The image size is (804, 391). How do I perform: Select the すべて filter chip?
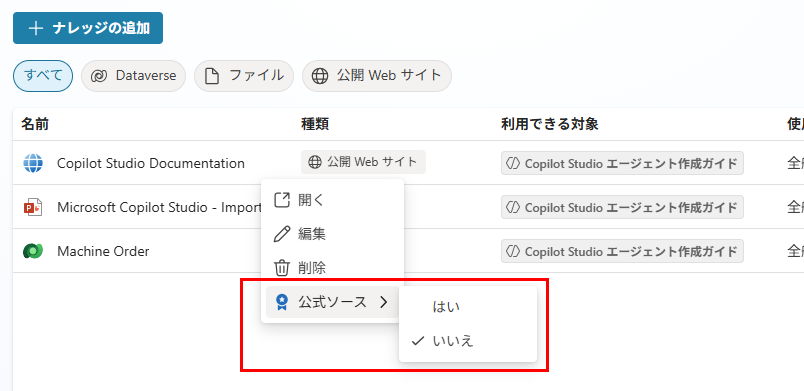[x=43, y=76]
